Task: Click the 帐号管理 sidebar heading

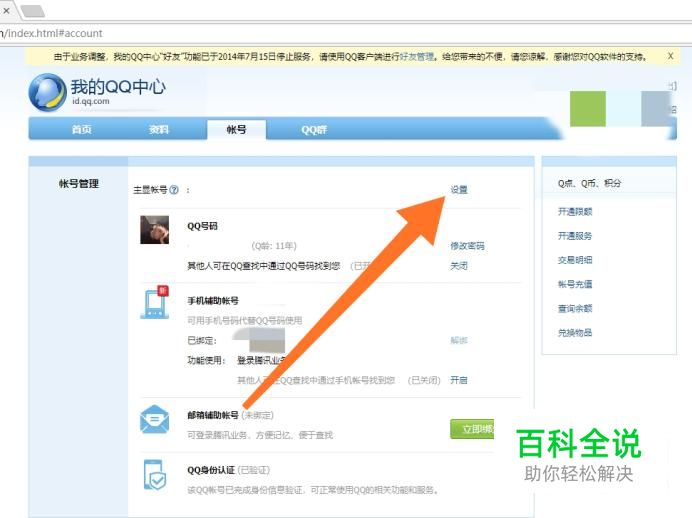Action: tap(79, 184)
